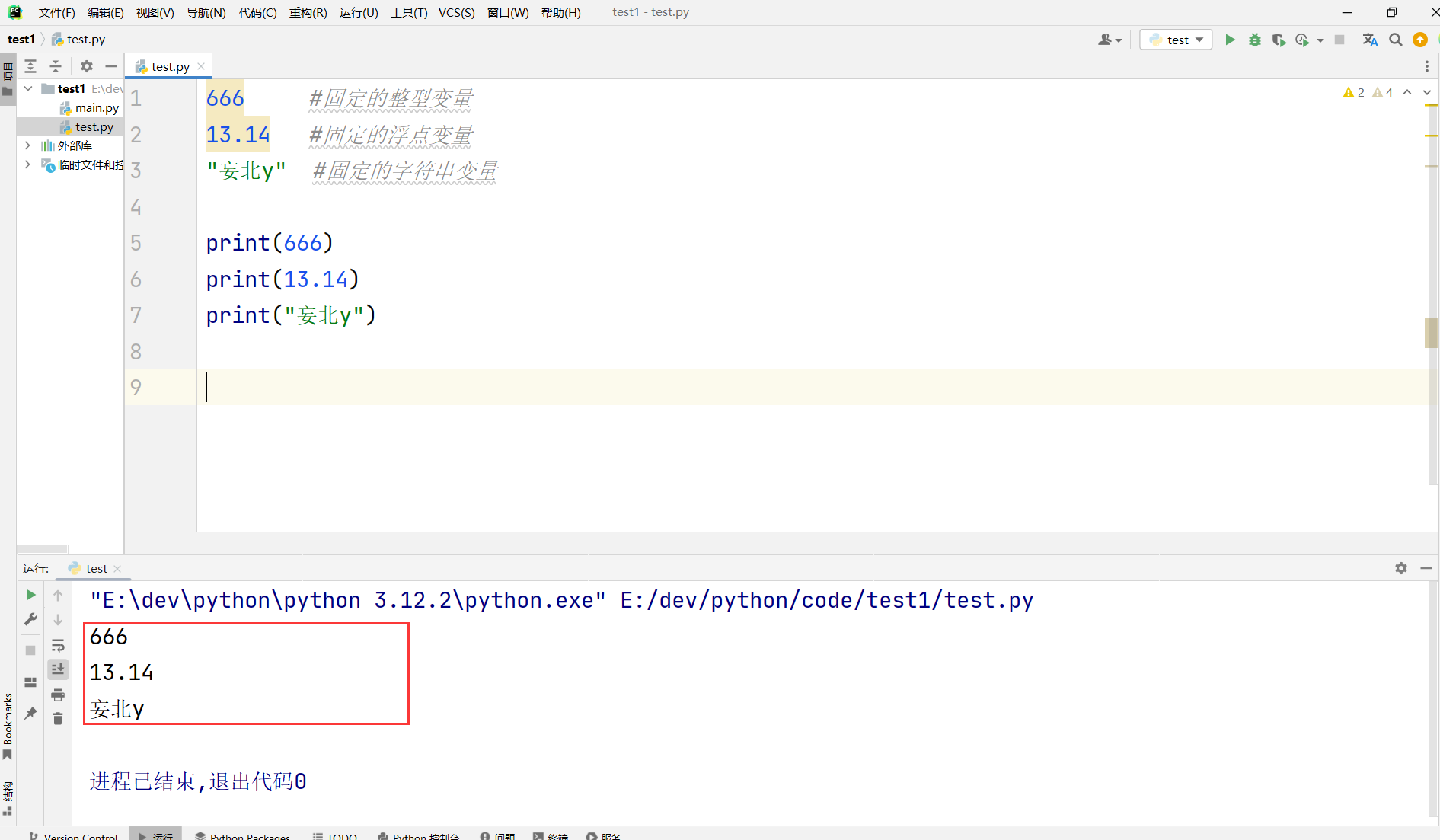The image size is (1440, 840).
Task: Open the translate icon in toolbar
Action: pos(1371,40)
